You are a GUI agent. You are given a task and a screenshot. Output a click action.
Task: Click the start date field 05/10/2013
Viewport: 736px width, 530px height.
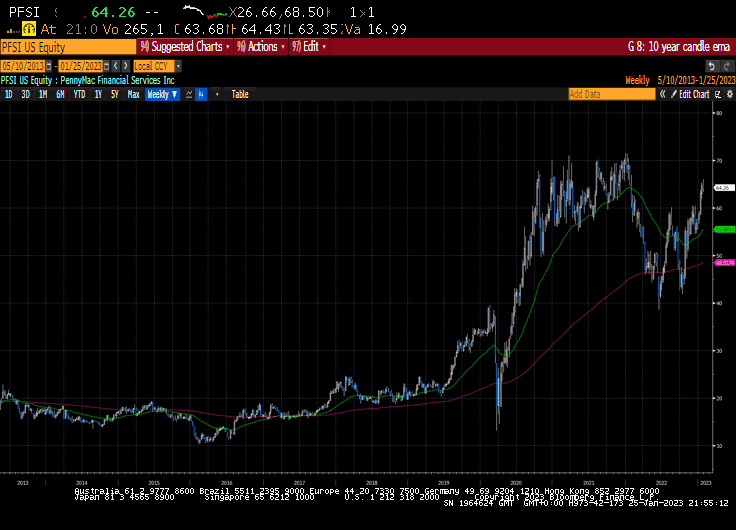(23, 66)
